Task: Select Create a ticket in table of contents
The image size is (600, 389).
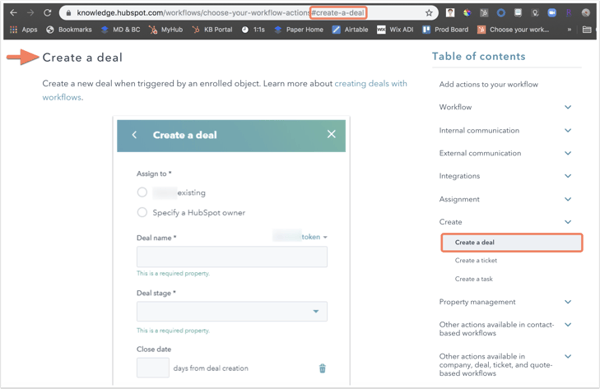Action: click(x=476, y=260)
